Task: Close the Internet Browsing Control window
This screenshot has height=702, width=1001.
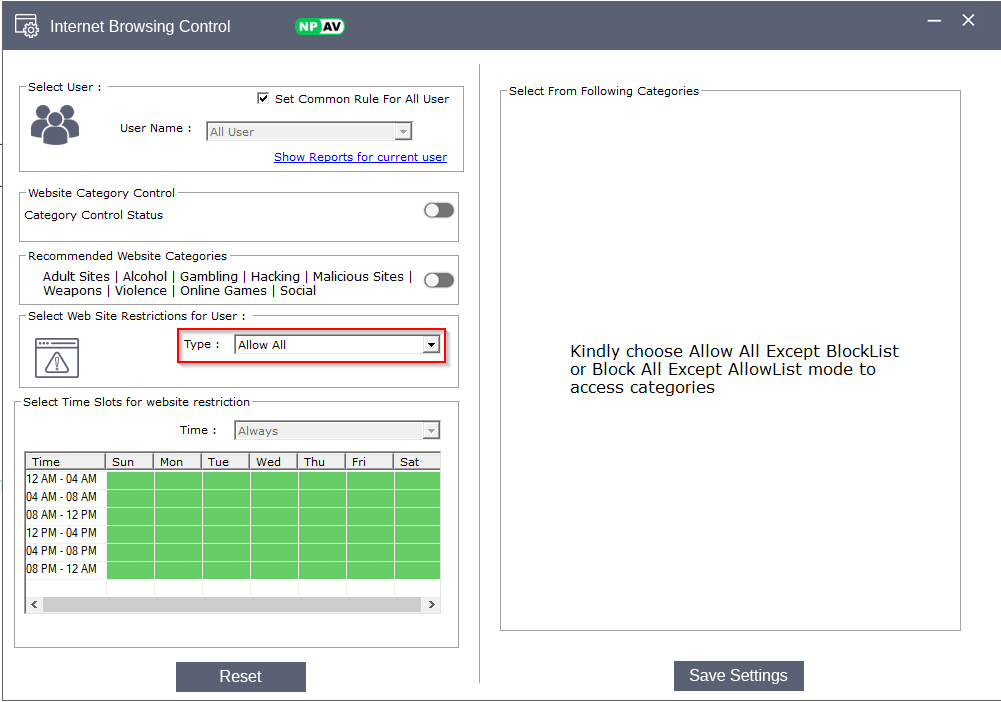Action: click(968, 21)
